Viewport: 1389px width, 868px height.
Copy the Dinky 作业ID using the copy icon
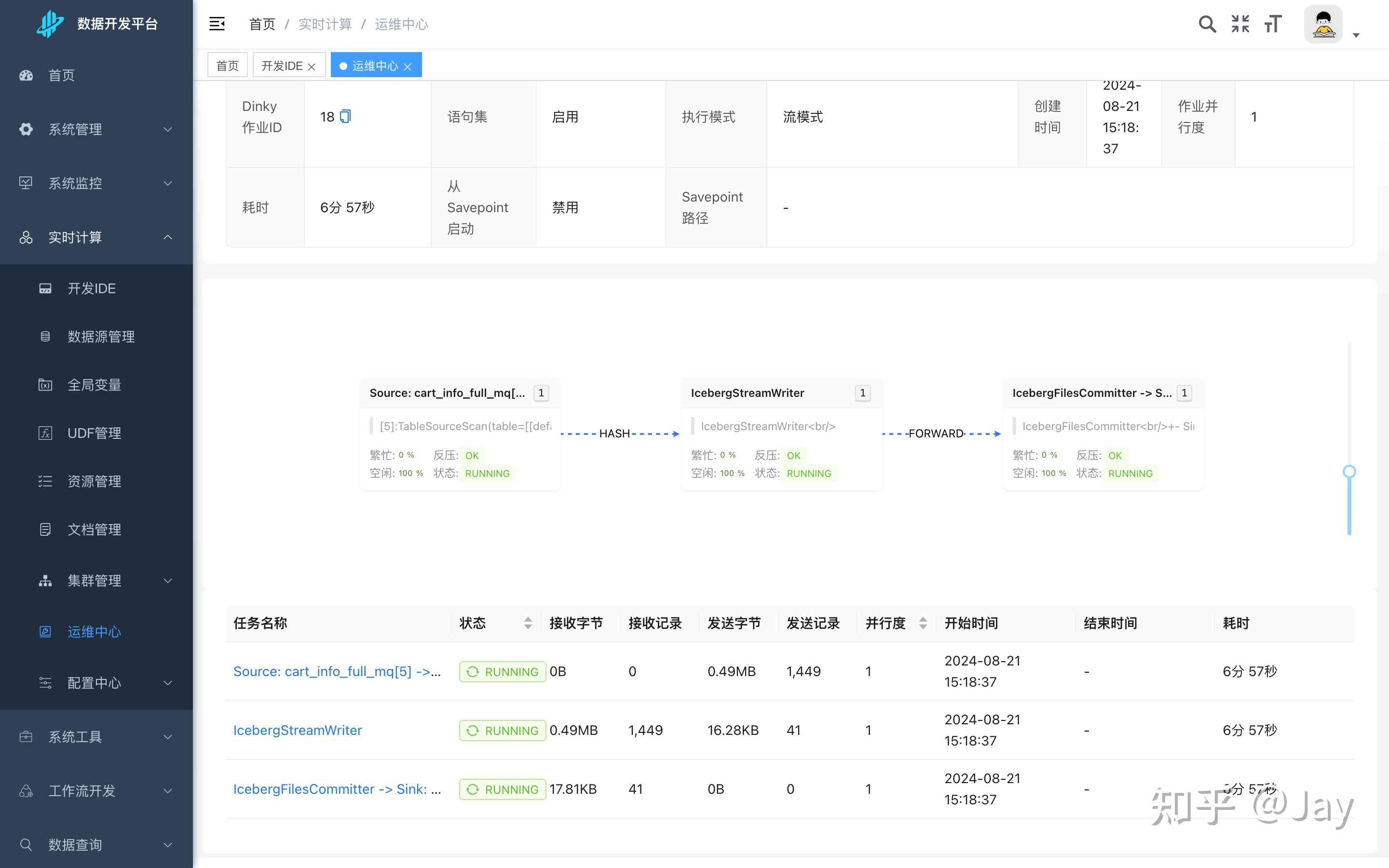click(x=344, y=117)
